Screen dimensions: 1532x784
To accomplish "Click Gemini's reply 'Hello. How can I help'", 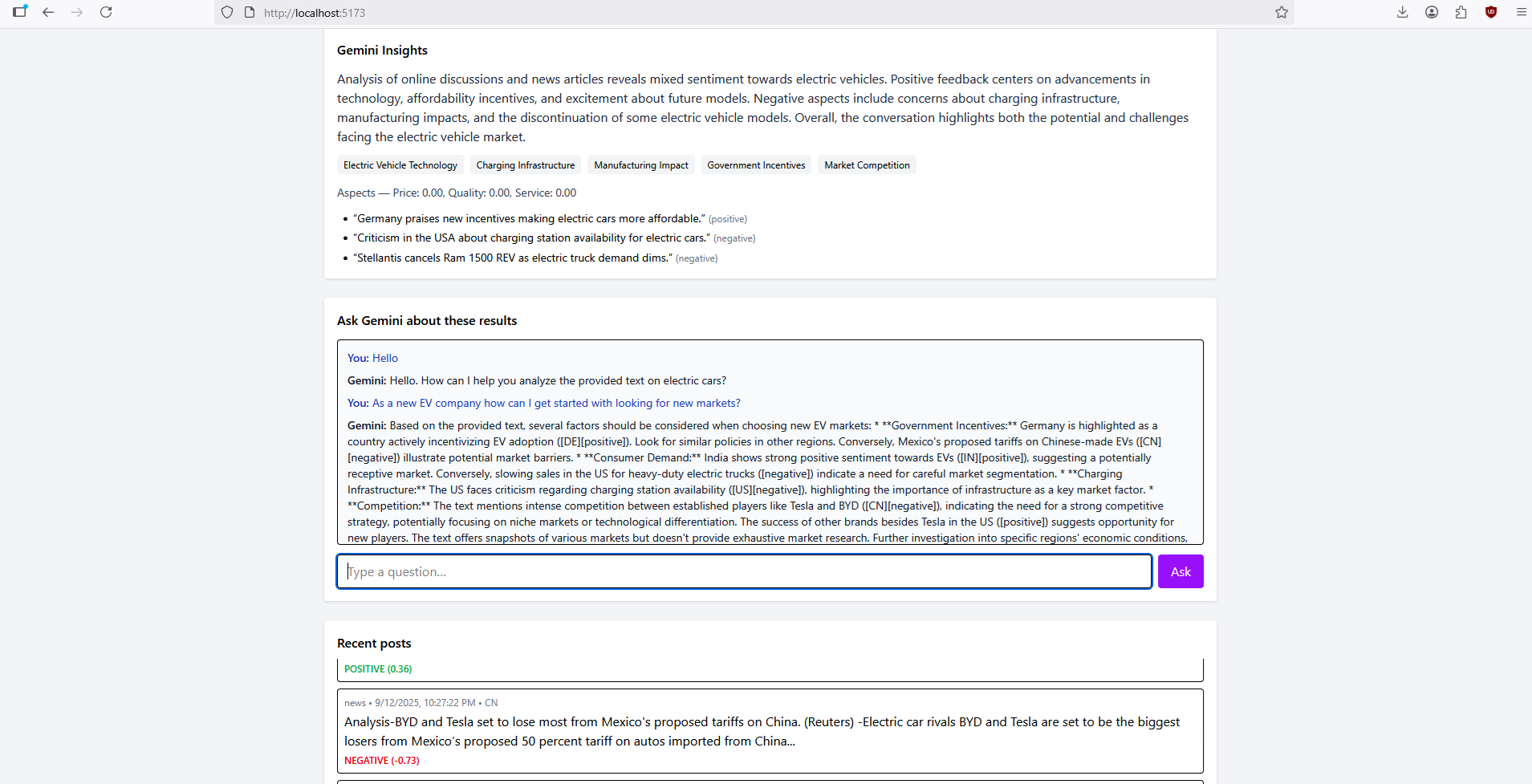I will pyautogui.click(x=537, y=381).
